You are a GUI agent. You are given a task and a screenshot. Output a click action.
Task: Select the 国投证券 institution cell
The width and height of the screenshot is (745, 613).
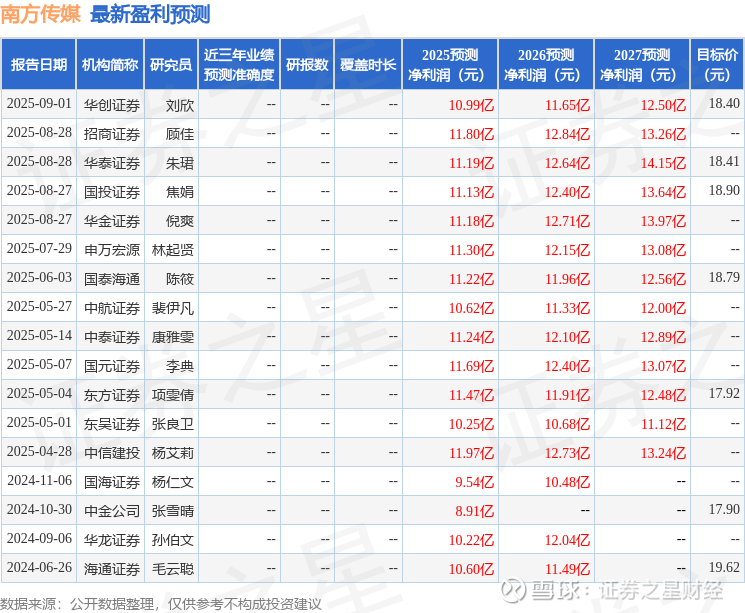(x=112, y=192)
